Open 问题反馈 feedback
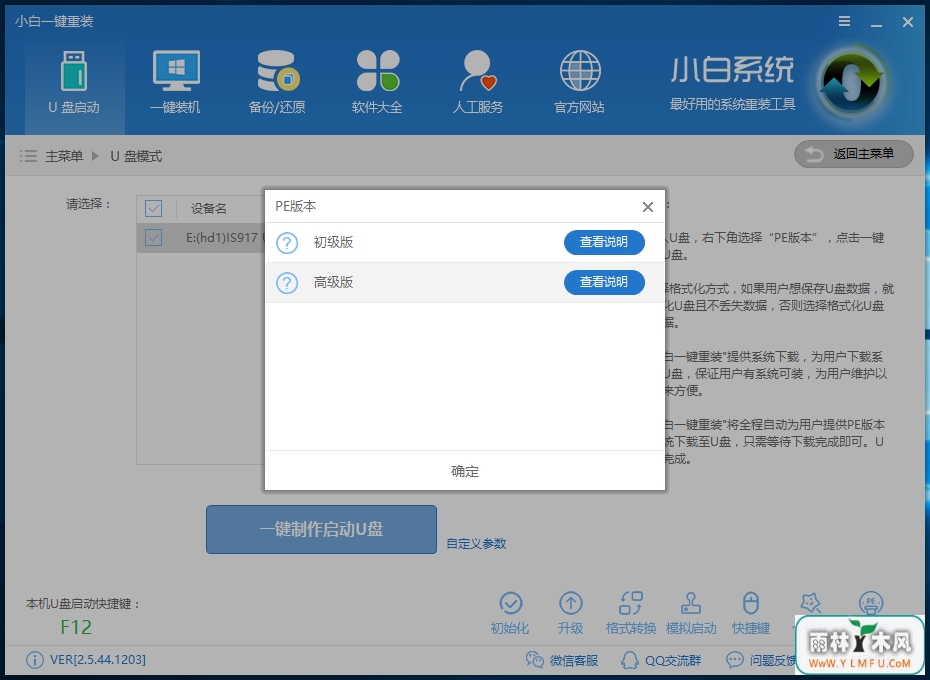930x680 pixels. (x=761, y=660)
